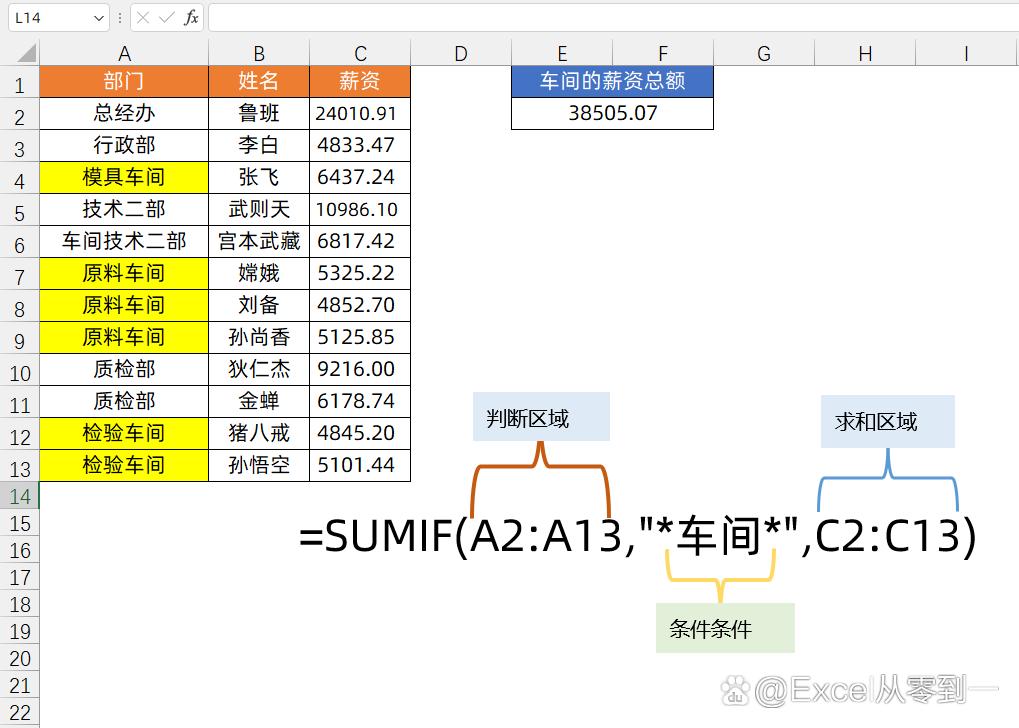
Task: Click the 总经办 cell
Action: pyautogui.click(x=124, y=113)
